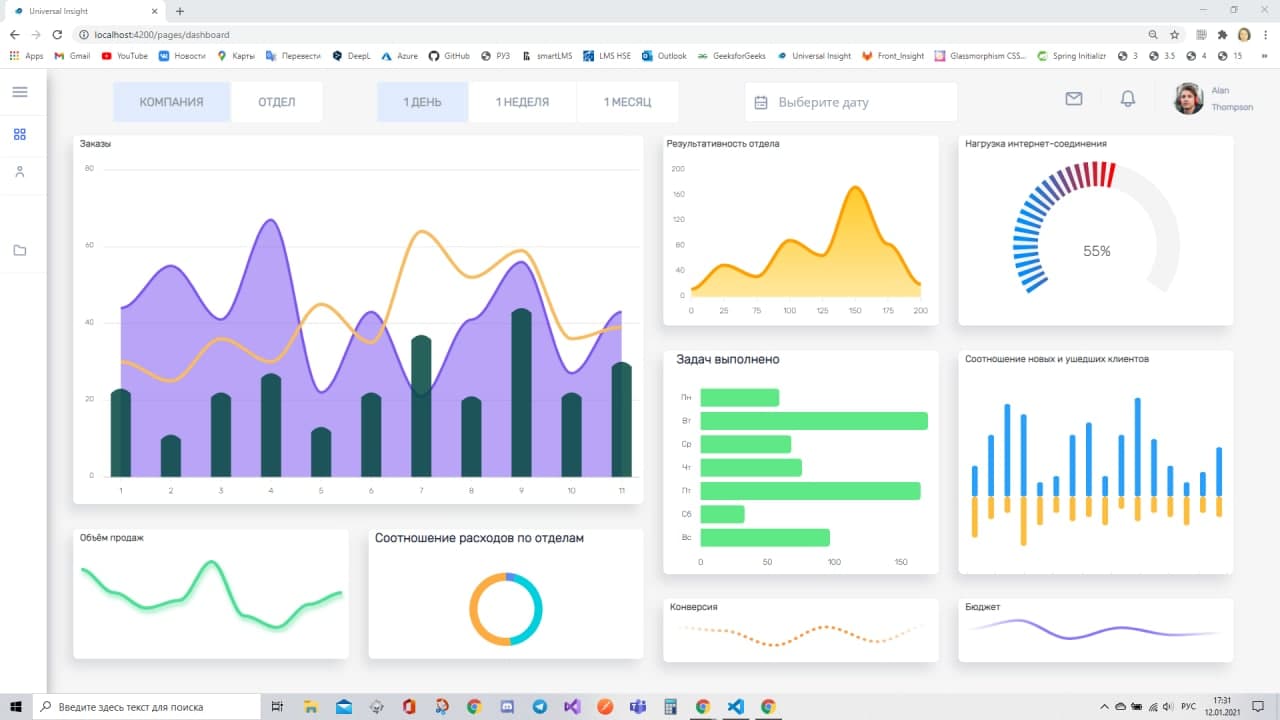Image resolution: width=1280 pixels, height=720 pixels.
Task: Click the Вт bar in tasks chart
Action: click(814, 421)
